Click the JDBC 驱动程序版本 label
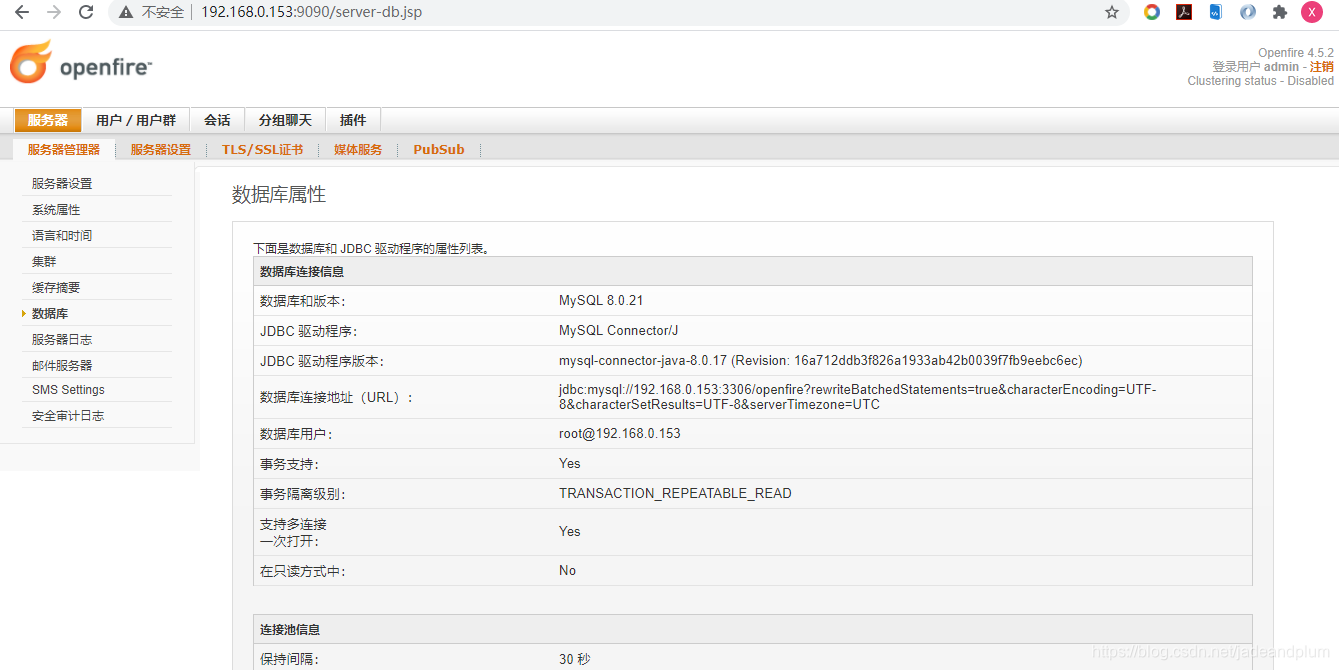Screen dimensions: 1339x670 (322, 361)
